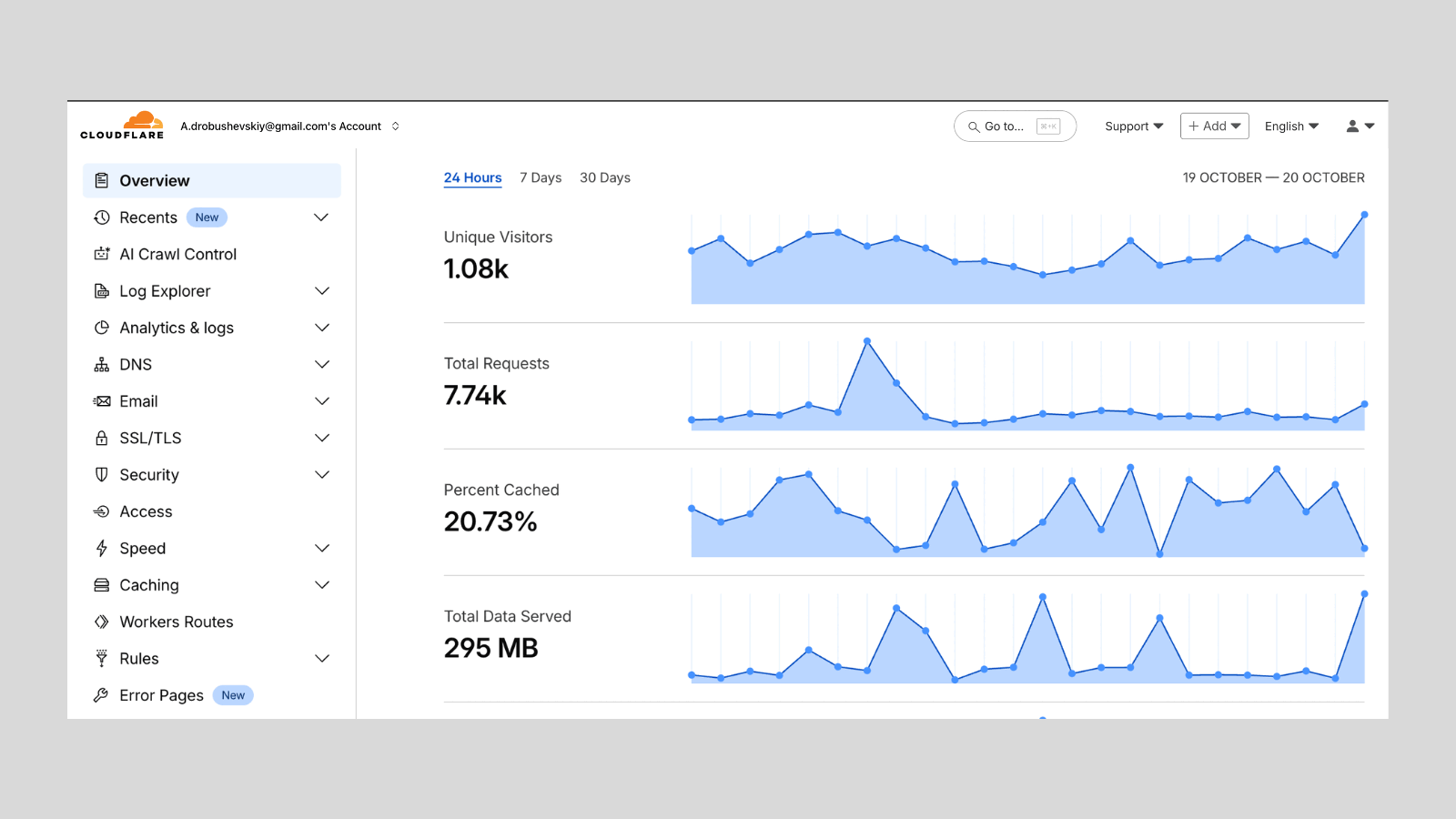The width and height of the screenshot is (1456, 819).
Task: Open the English language dropdown
Action: tap(1291, 126)
